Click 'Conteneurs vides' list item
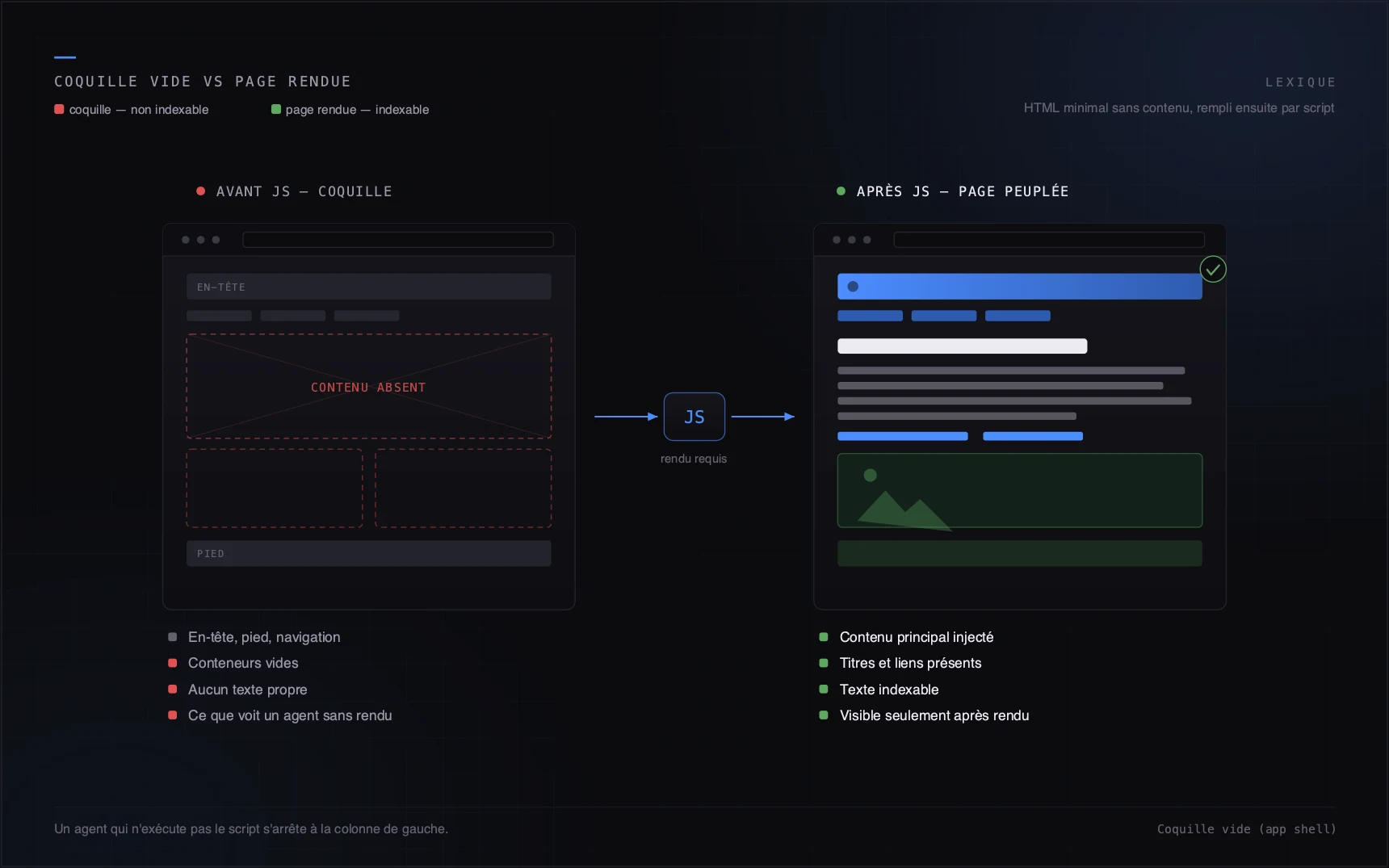Screen dimensions: 1389x868 [x=243, y=663]
